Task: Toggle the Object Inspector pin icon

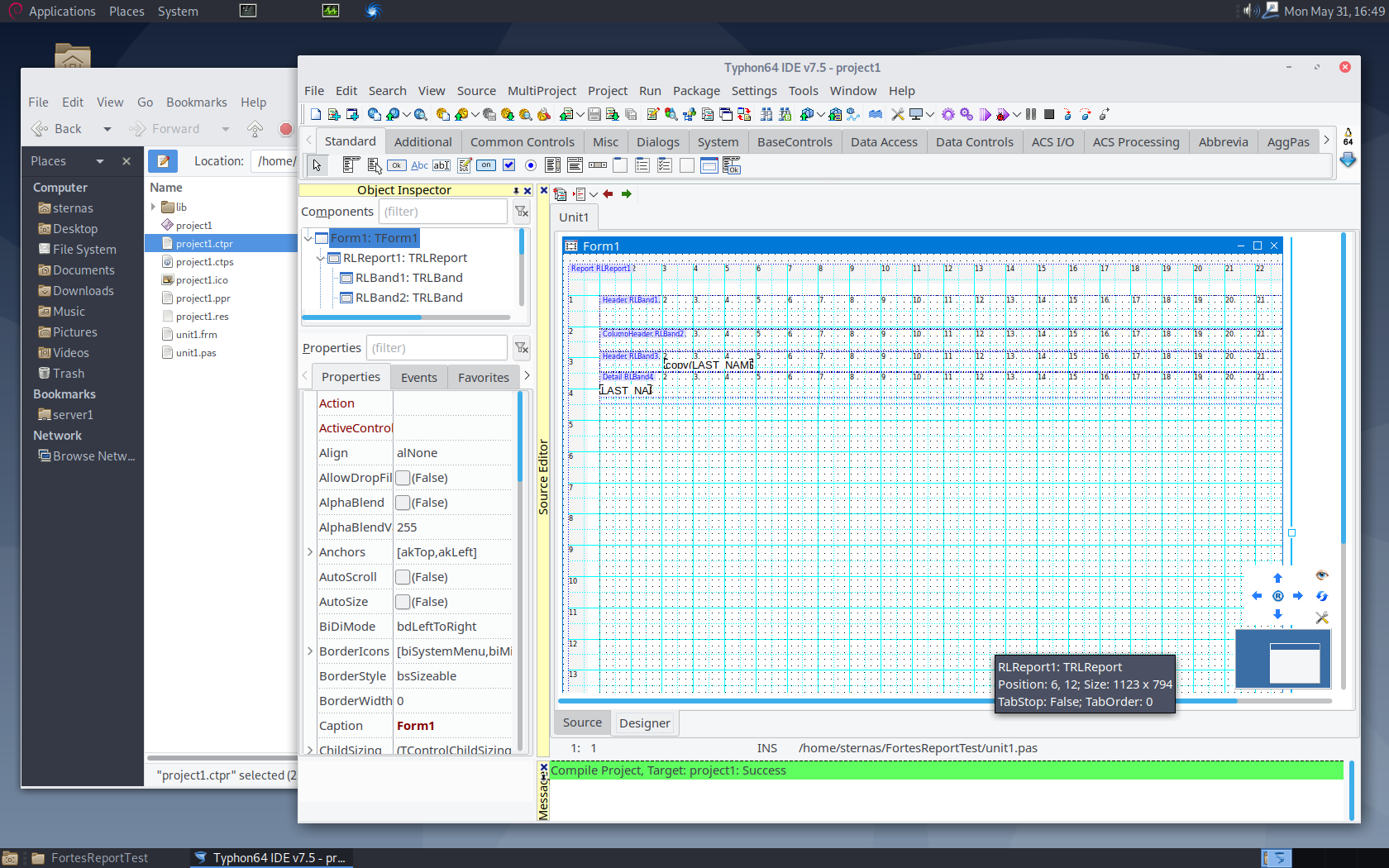Action: pyautogui.click(x=516, y=190)
